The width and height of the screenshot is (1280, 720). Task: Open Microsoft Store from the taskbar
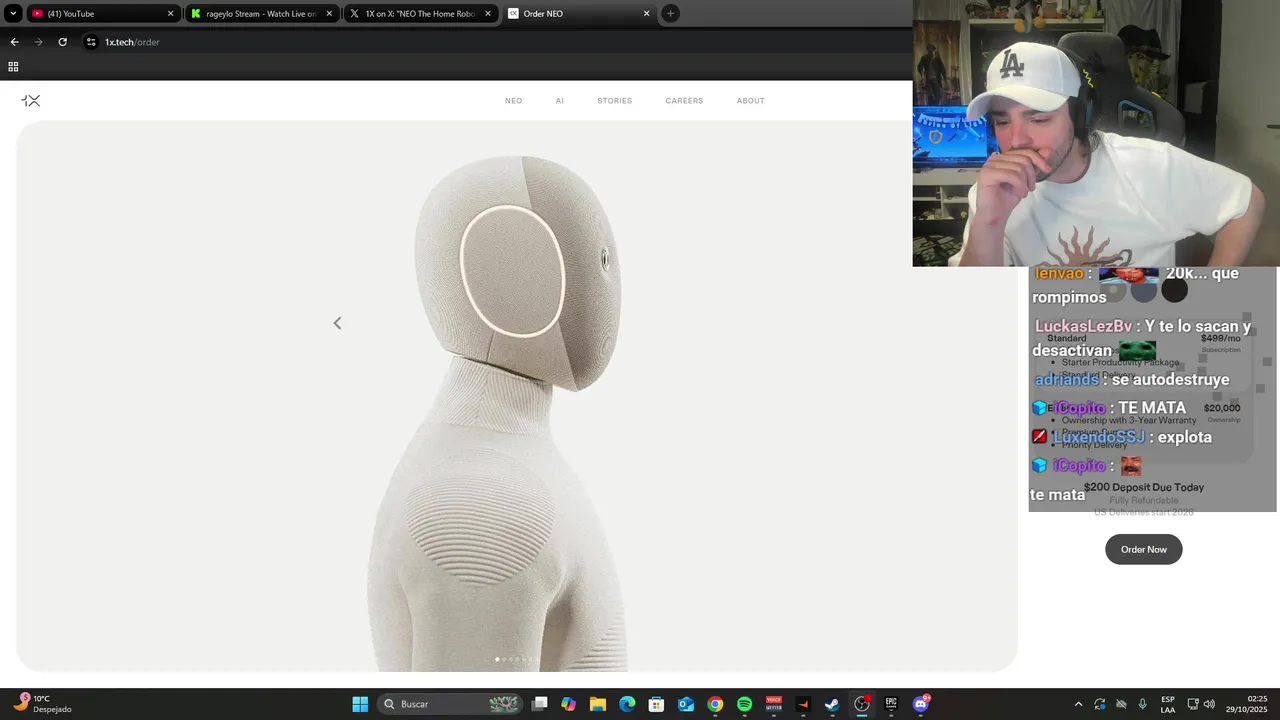[656, 704]
